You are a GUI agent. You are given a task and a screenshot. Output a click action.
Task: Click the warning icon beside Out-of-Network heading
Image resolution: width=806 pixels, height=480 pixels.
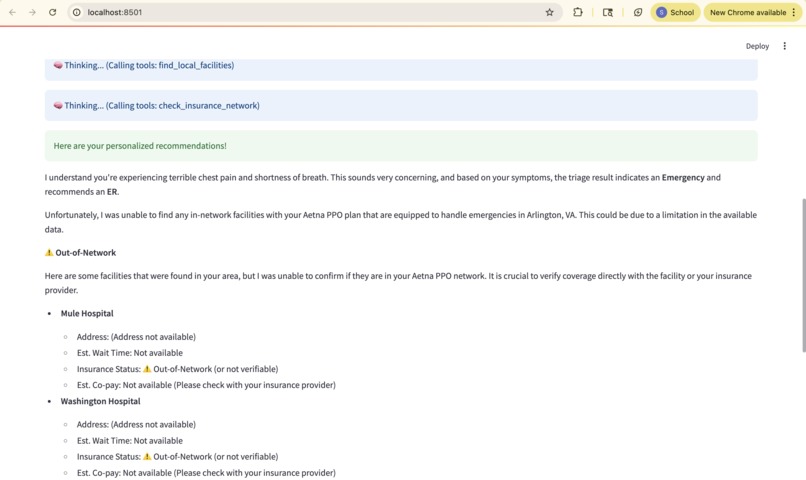point(49,253)
